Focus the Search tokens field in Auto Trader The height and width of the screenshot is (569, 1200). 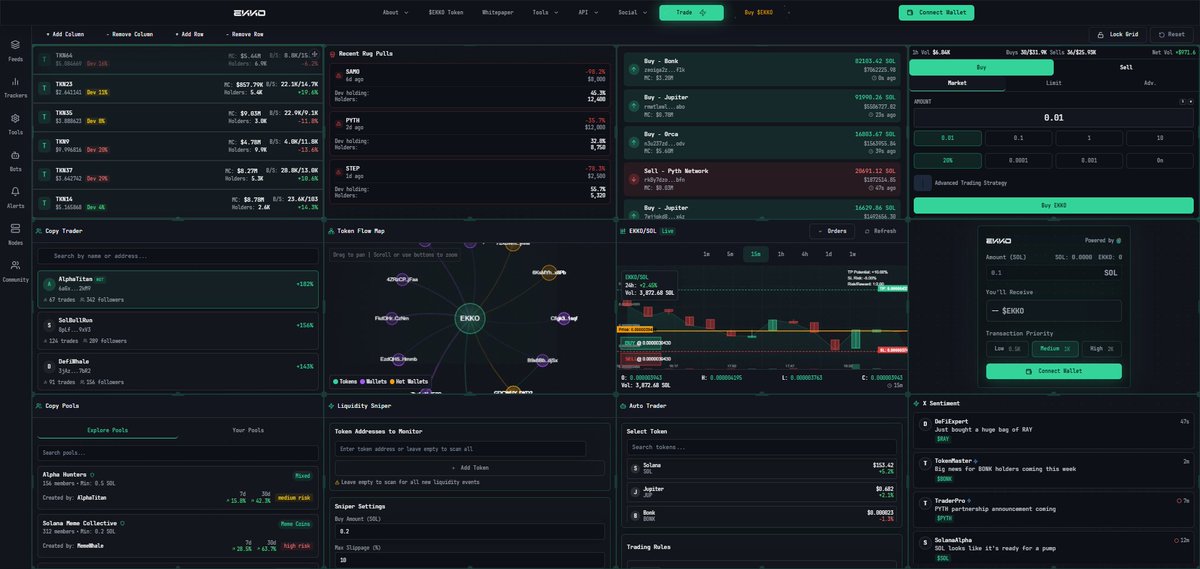762,447
